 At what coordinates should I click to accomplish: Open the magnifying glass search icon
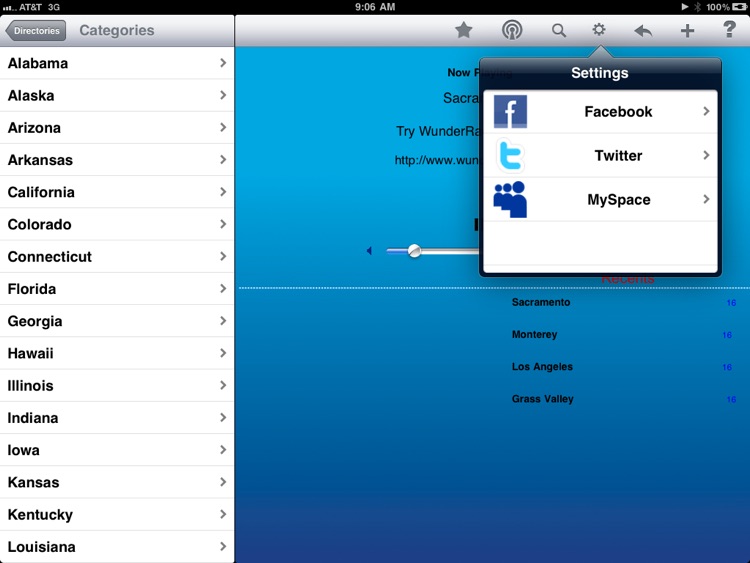[x=559, y=31]
